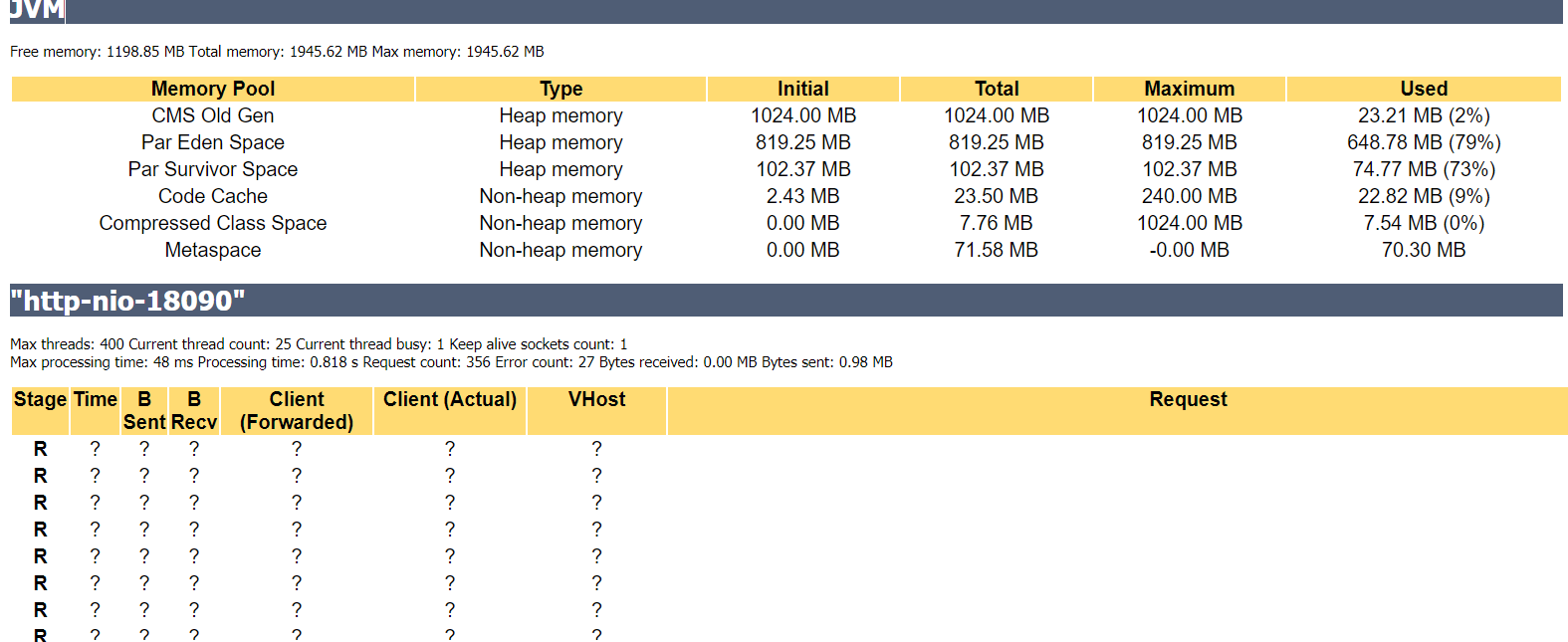Viewport: 1568px width, 642px height.
Task: Click the Memory Pool column header
Action: 212,89
